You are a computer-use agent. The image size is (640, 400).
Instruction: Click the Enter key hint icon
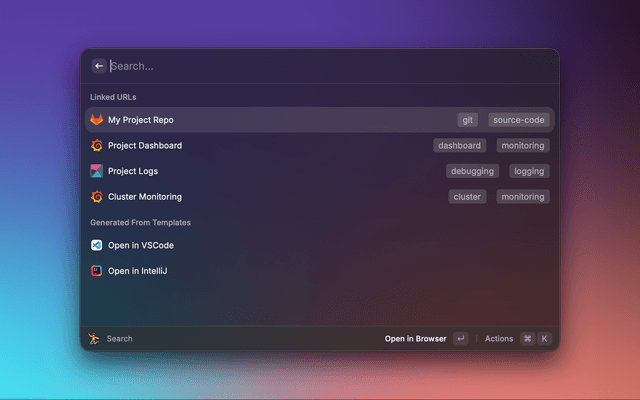460,339
